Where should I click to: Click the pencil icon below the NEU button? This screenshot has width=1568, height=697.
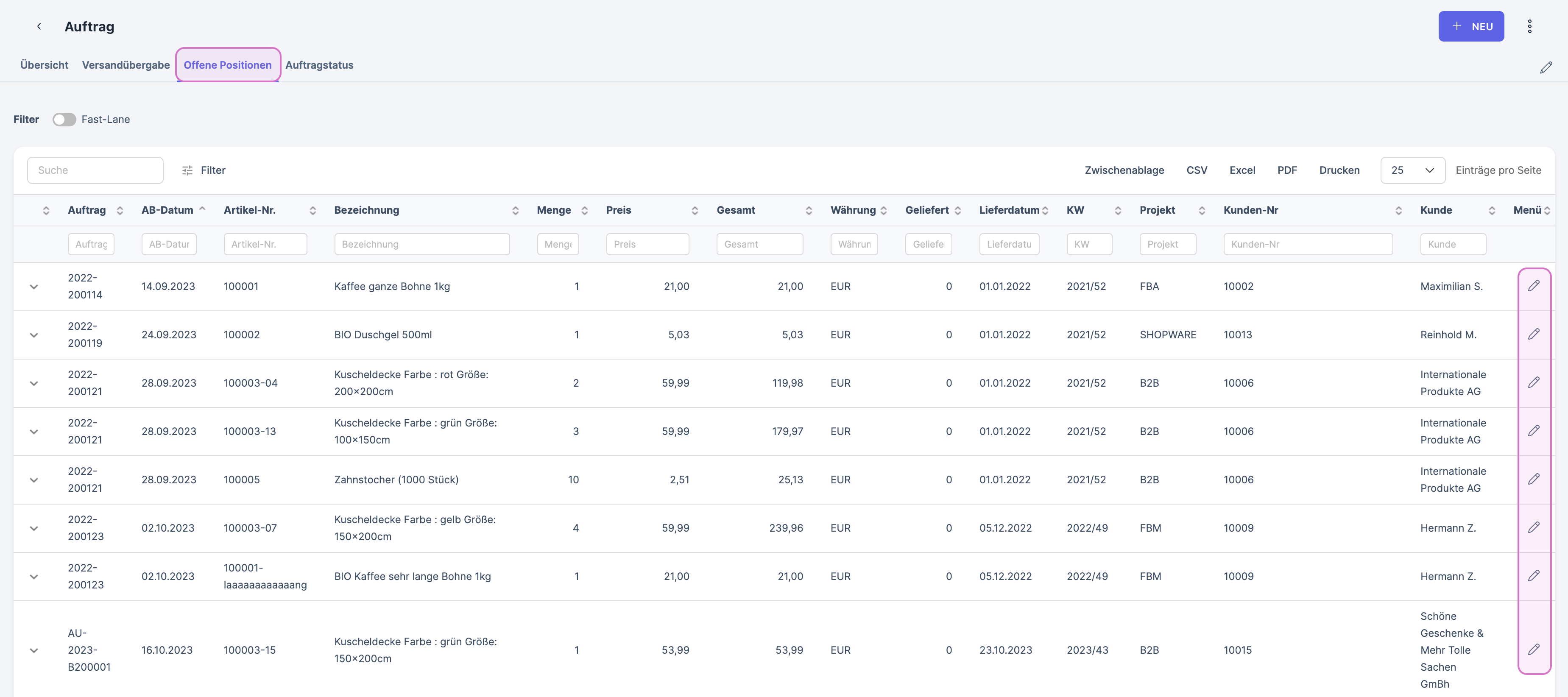pos(1546,67)
